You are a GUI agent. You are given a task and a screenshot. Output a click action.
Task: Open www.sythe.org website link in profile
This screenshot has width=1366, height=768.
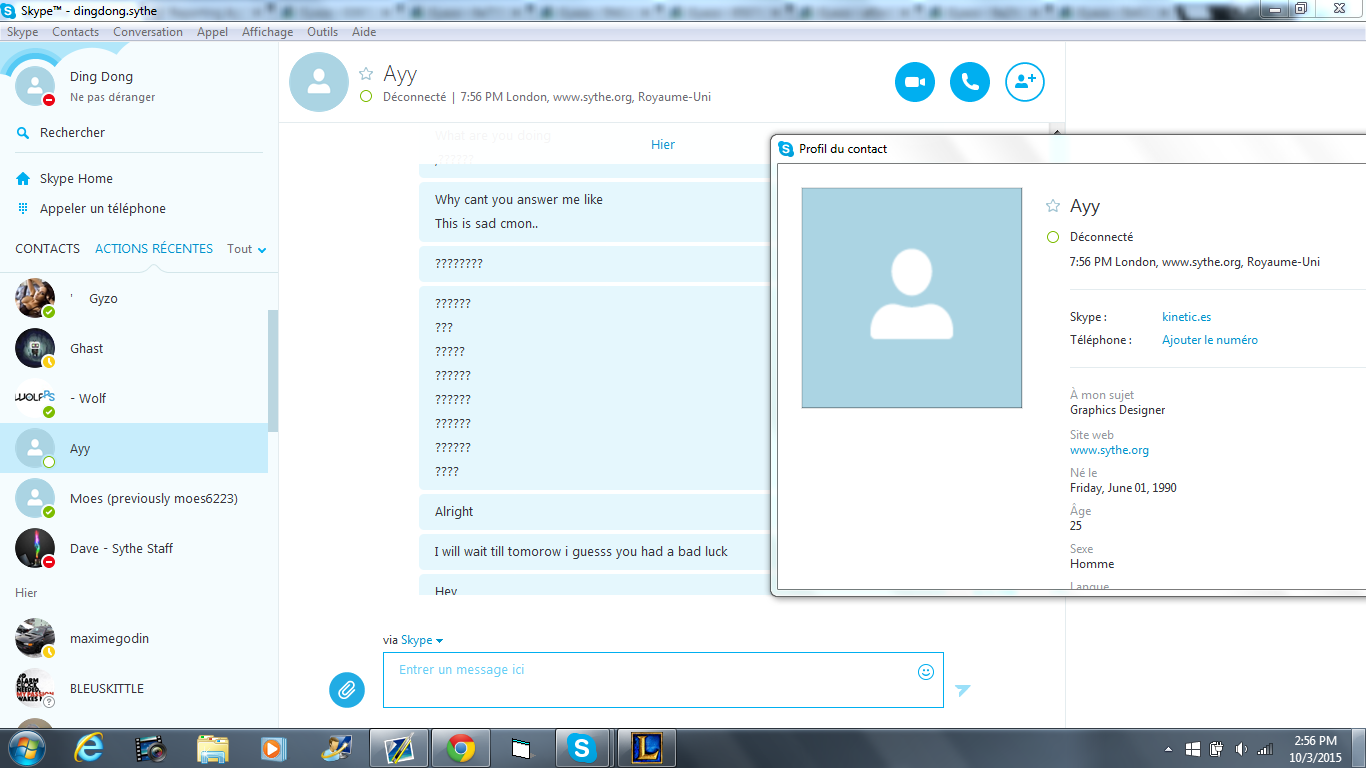[1109, 450]
